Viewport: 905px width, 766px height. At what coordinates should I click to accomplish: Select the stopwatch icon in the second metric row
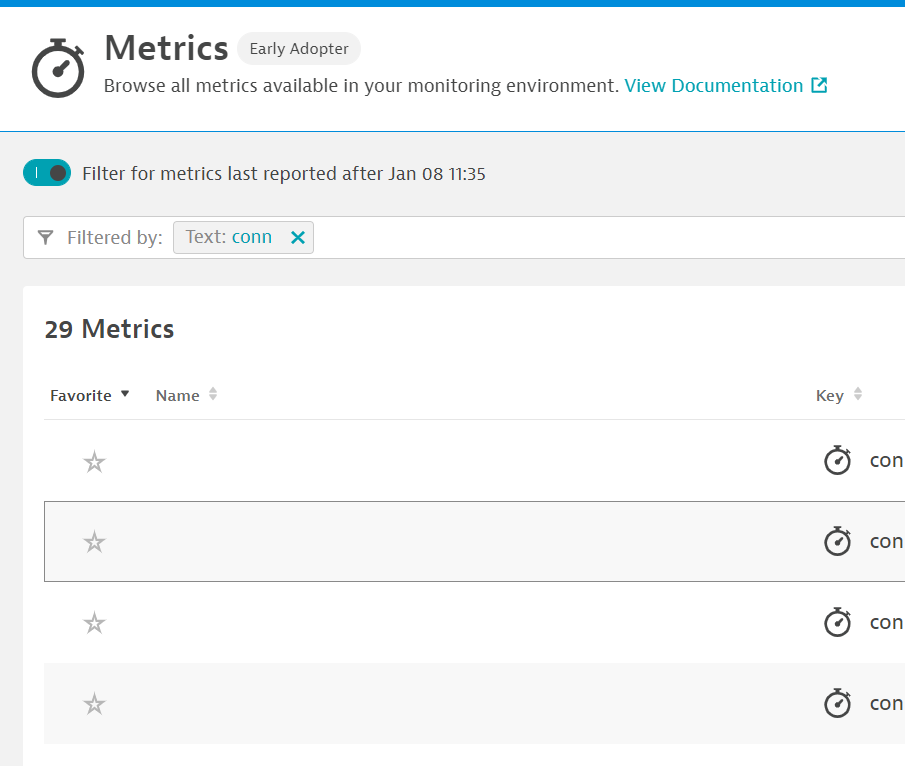click(837, 541)
